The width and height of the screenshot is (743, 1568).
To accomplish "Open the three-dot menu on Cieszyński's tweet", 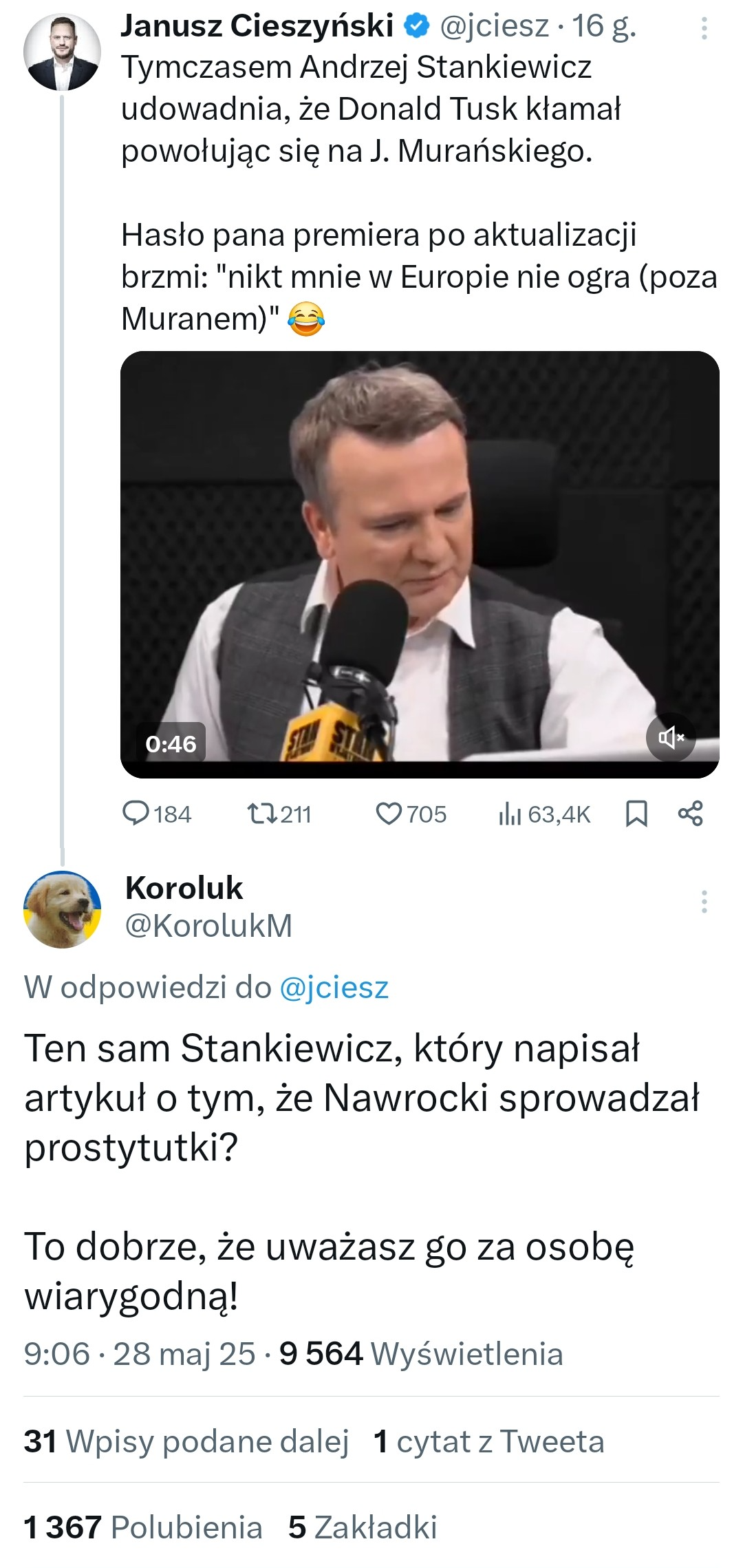I will coord(704,28).
